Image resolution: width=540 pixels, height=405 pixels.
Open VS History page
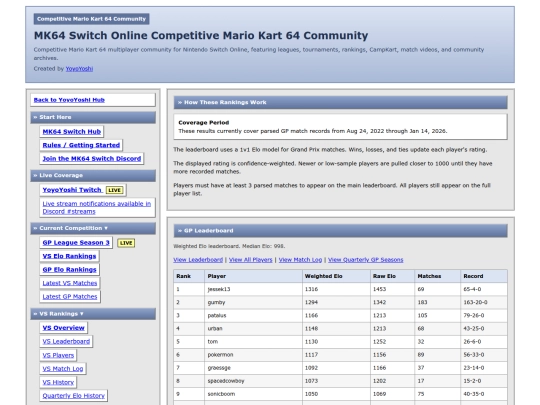pos(58,382)
